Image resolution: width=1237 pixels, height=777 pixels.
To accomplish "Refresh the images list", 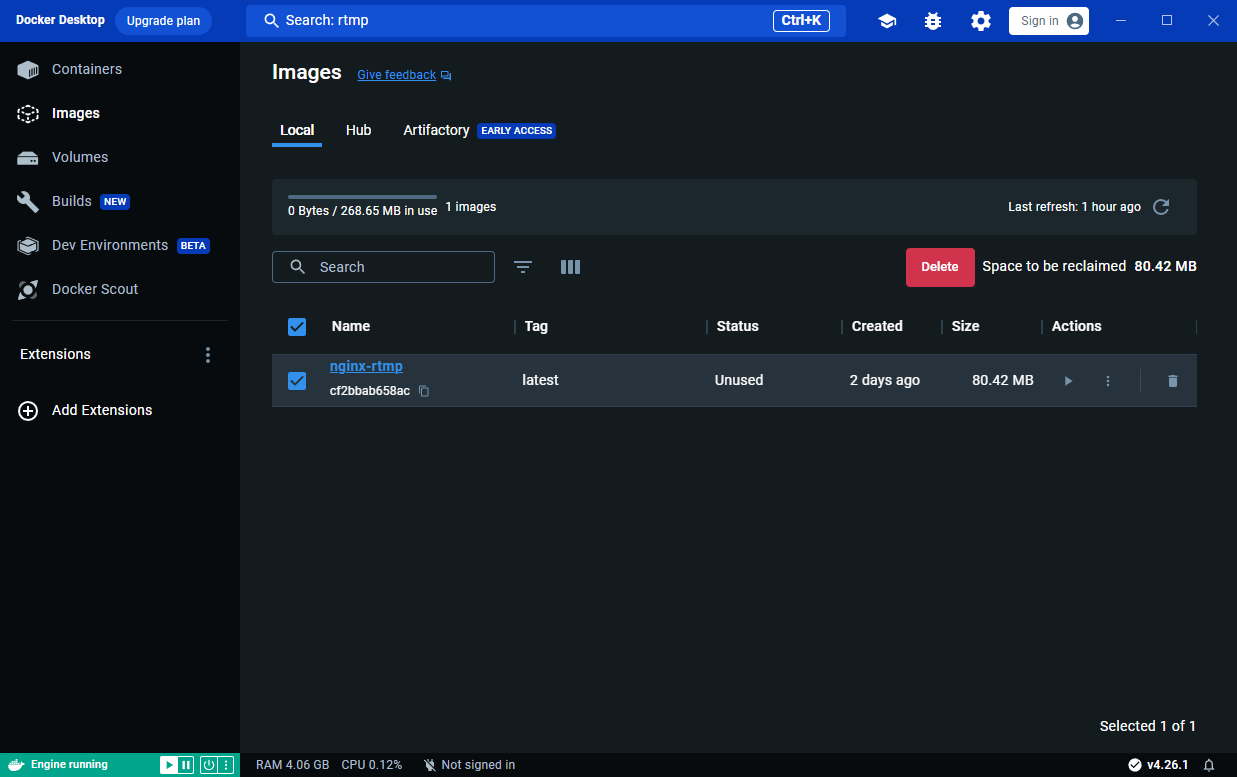I will click(x=1161, y=207).
